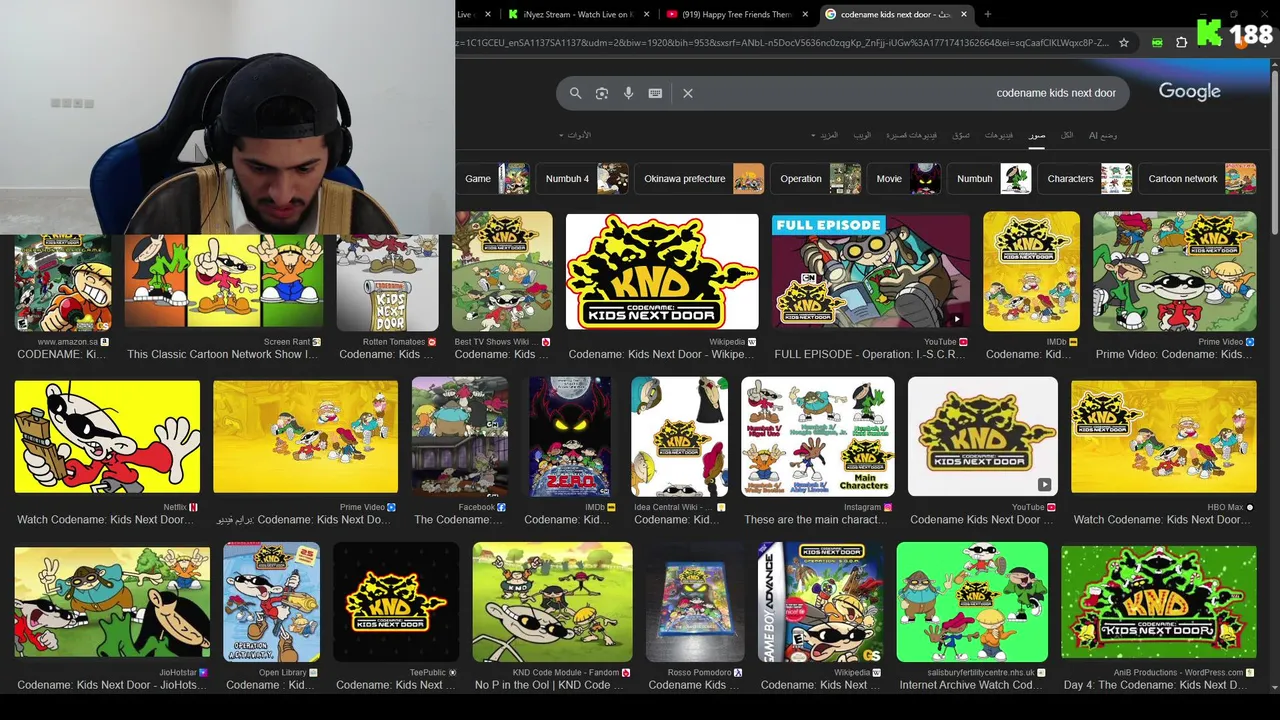1280x720 pixels.
Task: Open 'Codename: Kids Next Door - Wikipe...' link
Action: tap(662, 354)
